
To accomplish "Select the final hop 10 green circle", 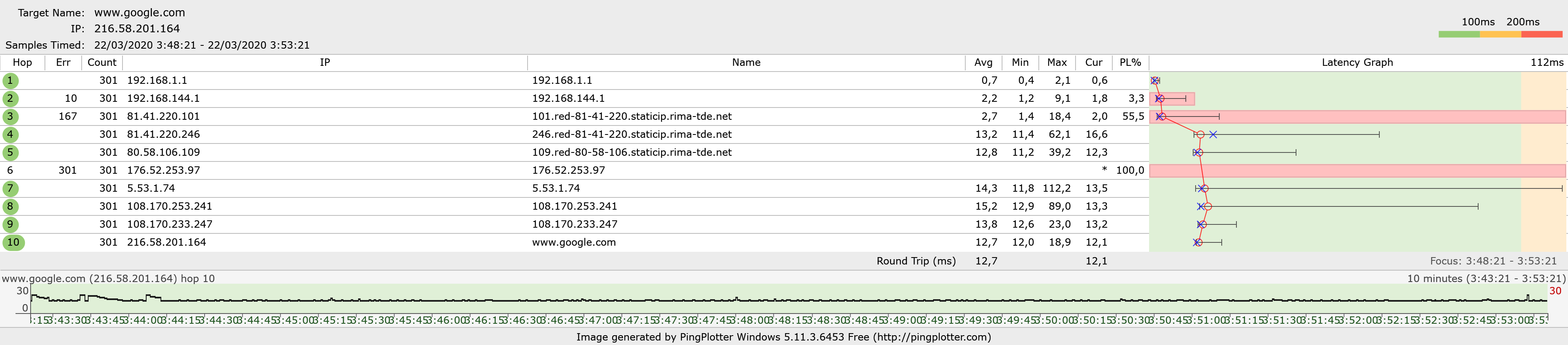I will tap(13, 242).
